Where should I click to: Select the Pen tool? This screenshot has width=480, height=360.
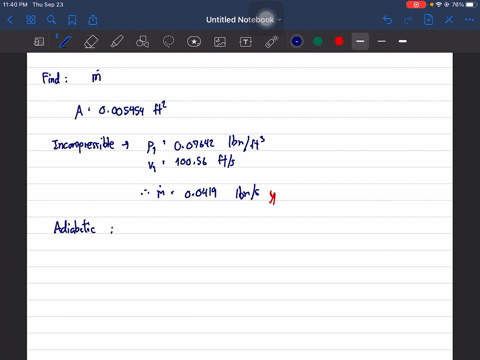pos(65,42)
